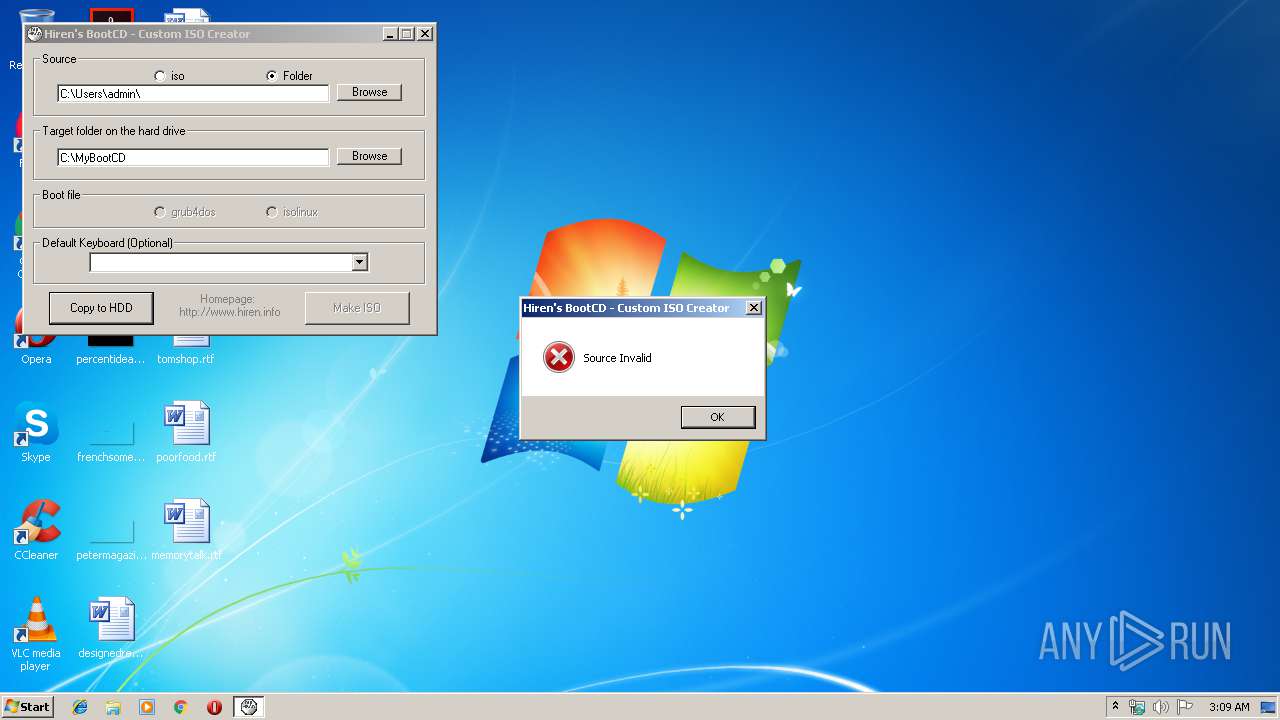The image size is (1280, 720).
Task: Switch to Hiren's BootCD taskbar button
Action: [x=249, y=707]
